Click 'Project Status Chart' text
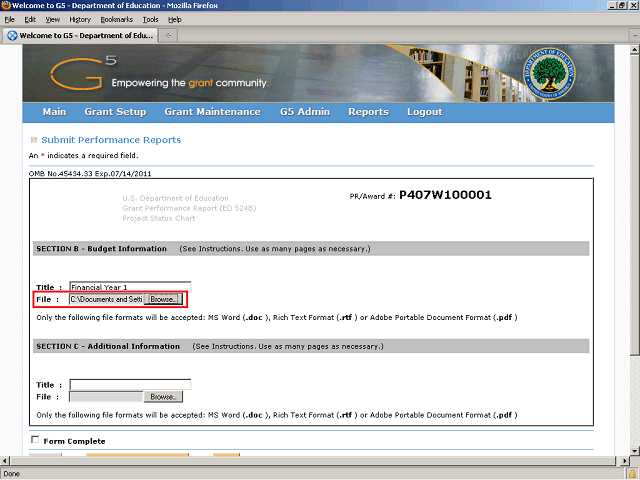This screenshot has height=480, width=640. click(x=159, y=218)
